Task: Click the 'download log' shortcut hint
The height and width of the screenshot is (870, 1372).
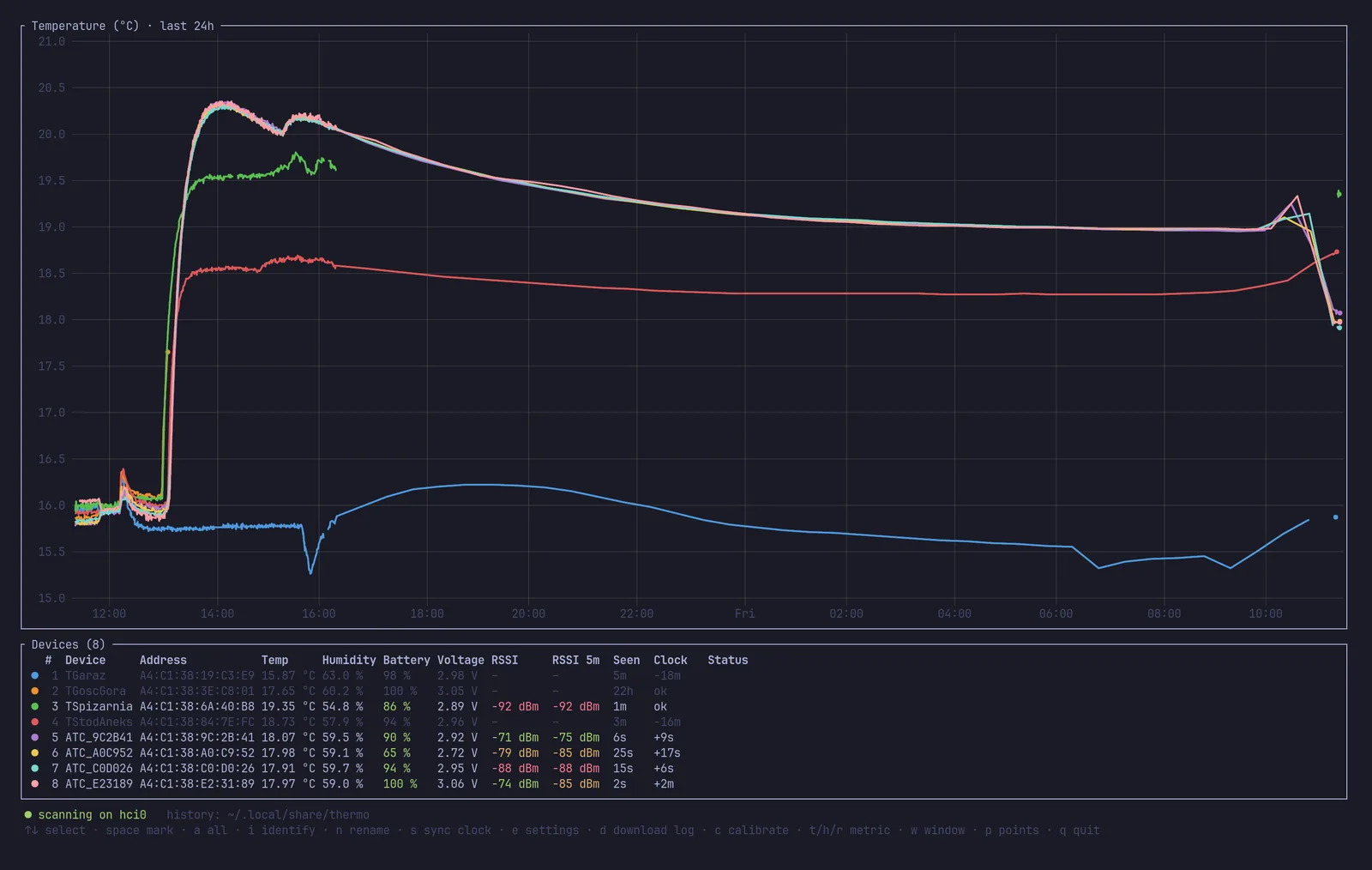Action: 647,830
